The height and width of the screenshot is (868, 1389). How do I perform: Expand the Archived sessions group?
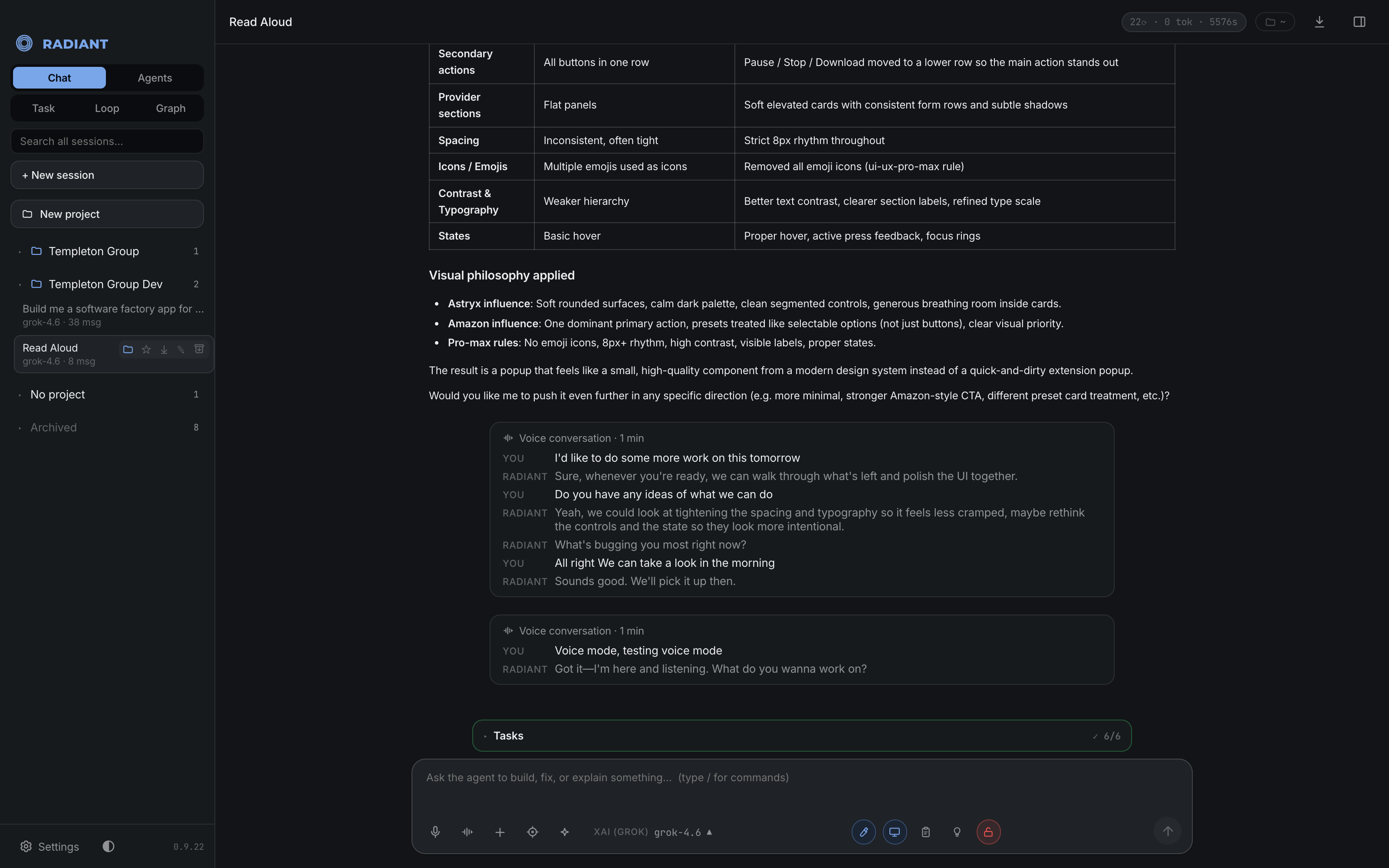[x=108, y=427]
